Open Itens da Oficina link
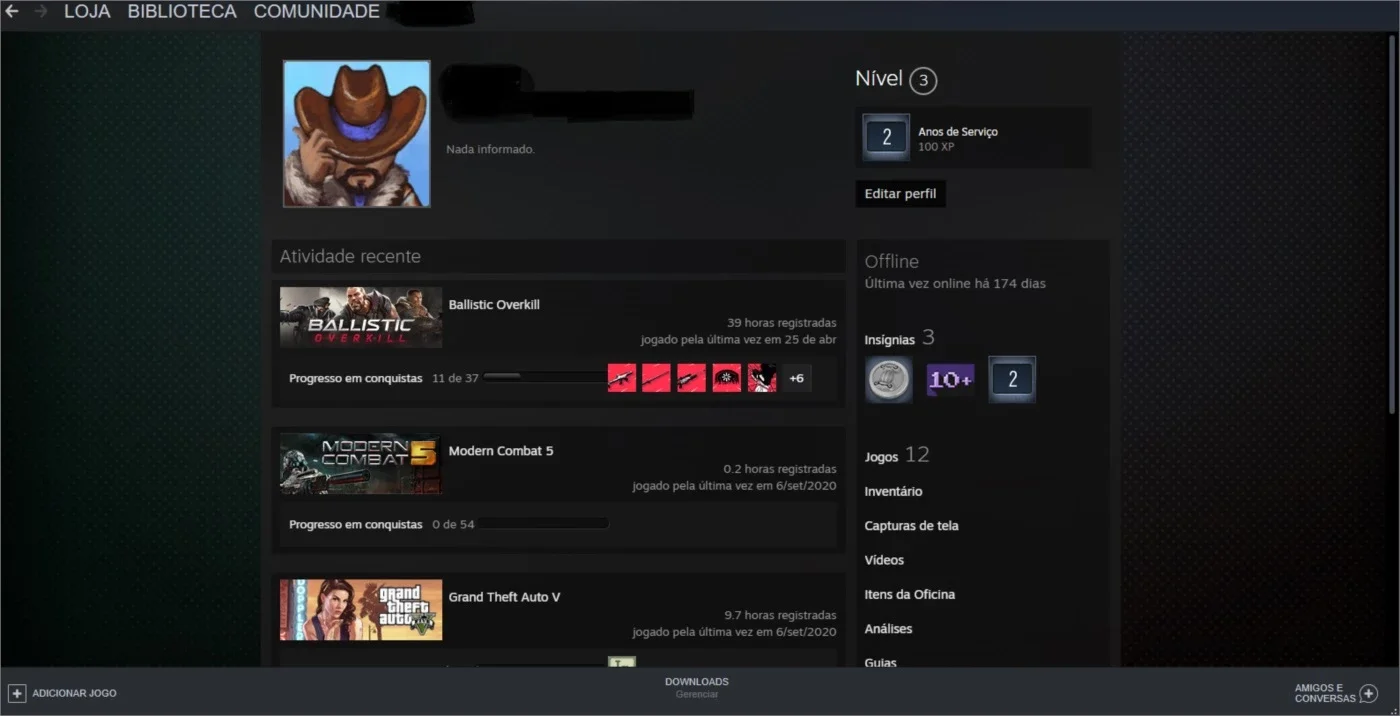Image resolution: width=1400 pixels, height=716 pixels. pyautogui.click(x=909, y=594)
